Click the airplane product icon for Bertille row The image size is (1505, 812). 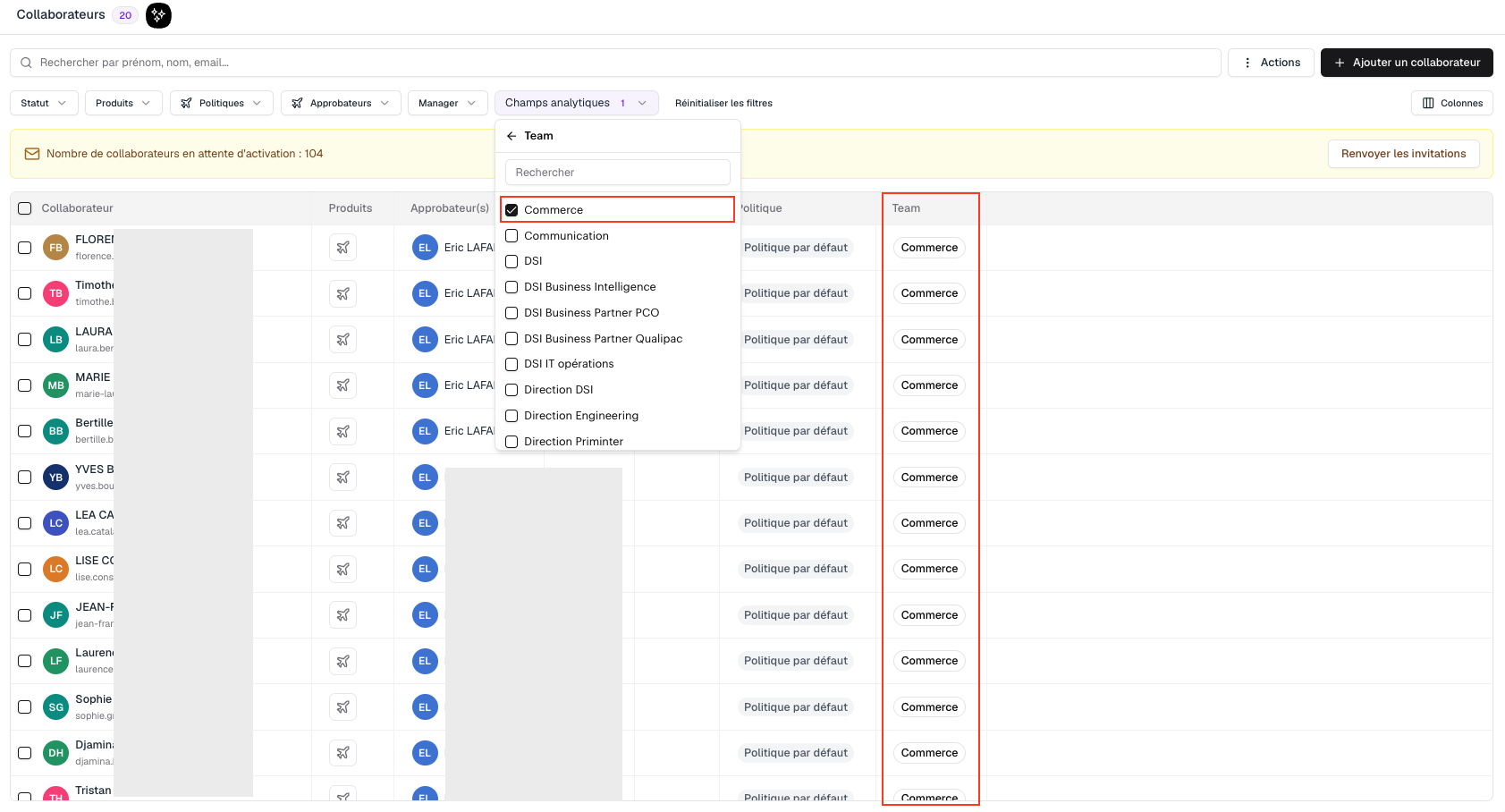click(x=342, y=431)
